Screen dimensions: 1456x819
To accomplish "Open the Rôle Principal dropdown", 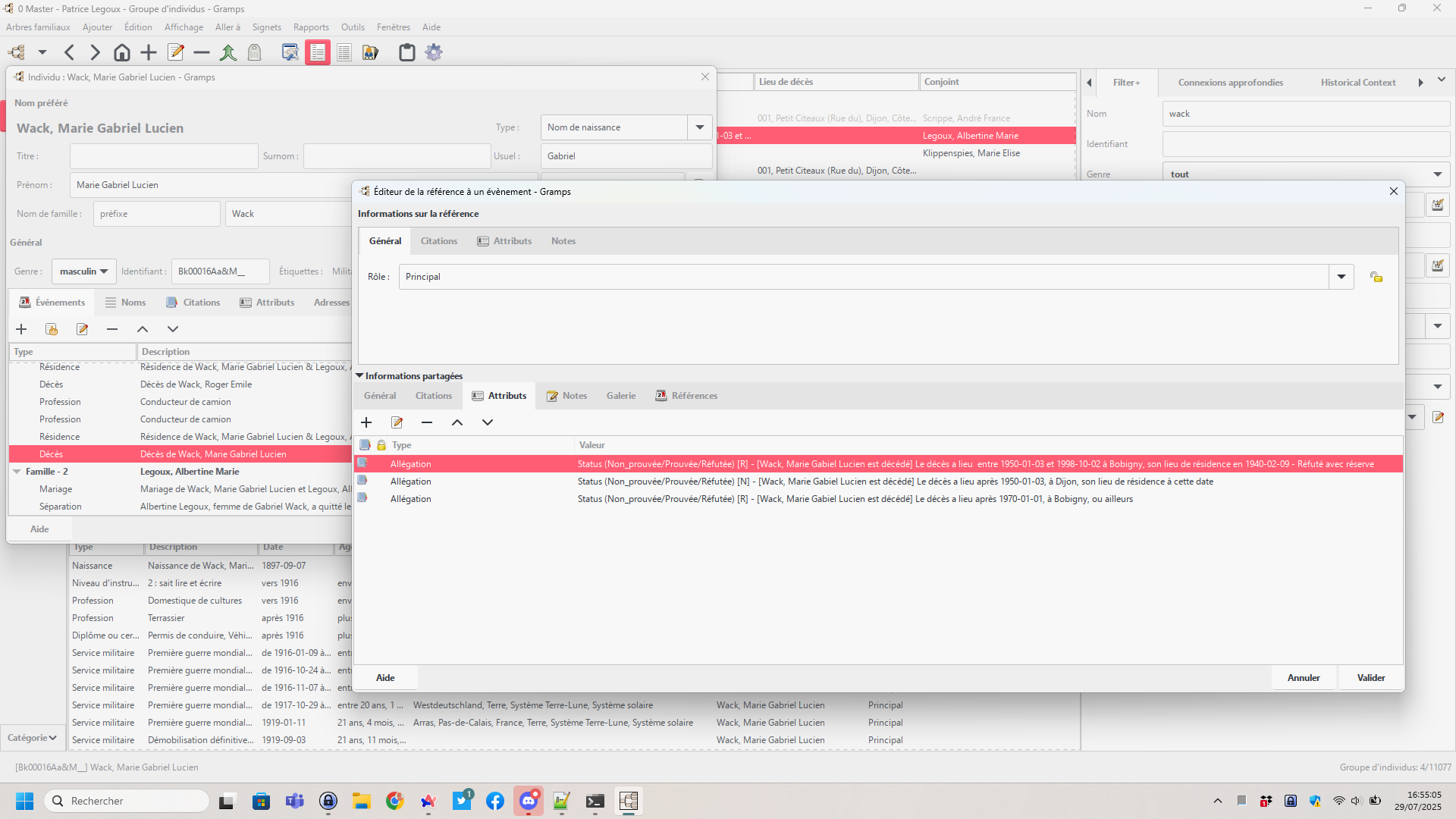I will coord(1341,277).
